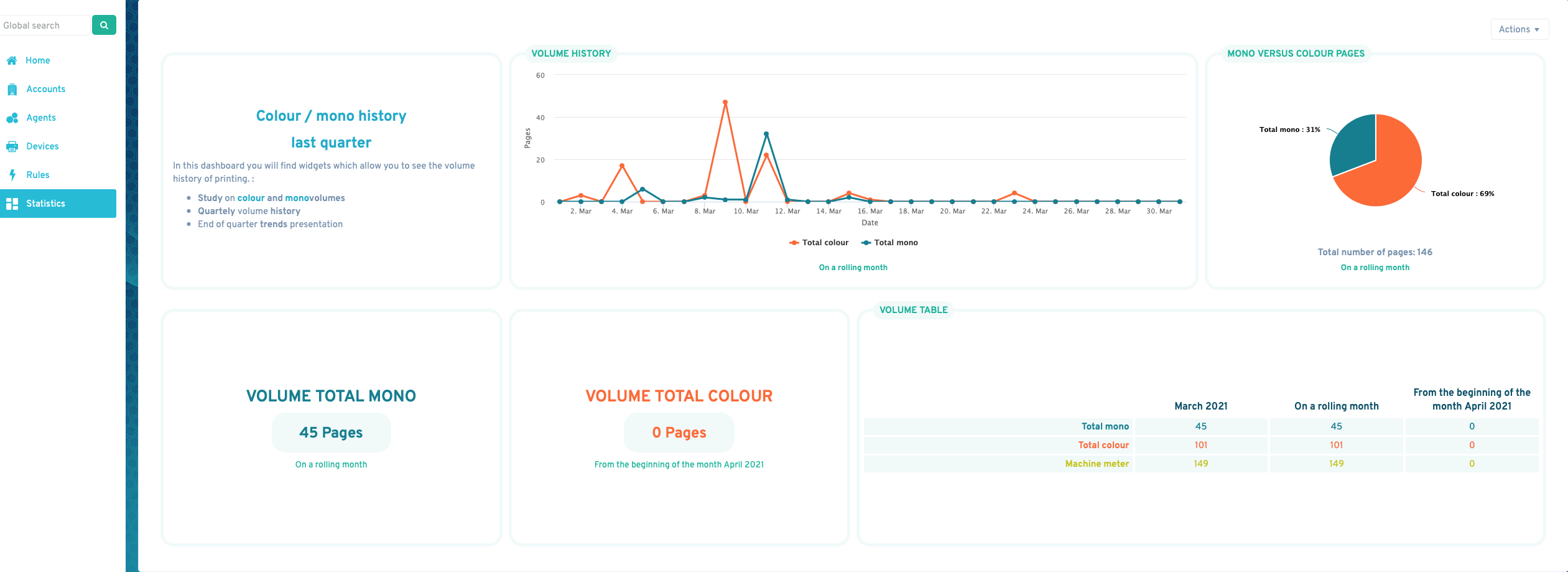Image resolution: width=1568 pixels, height=572 pixels.
Task: Click the Agents group icon
Action: (12, 118)
